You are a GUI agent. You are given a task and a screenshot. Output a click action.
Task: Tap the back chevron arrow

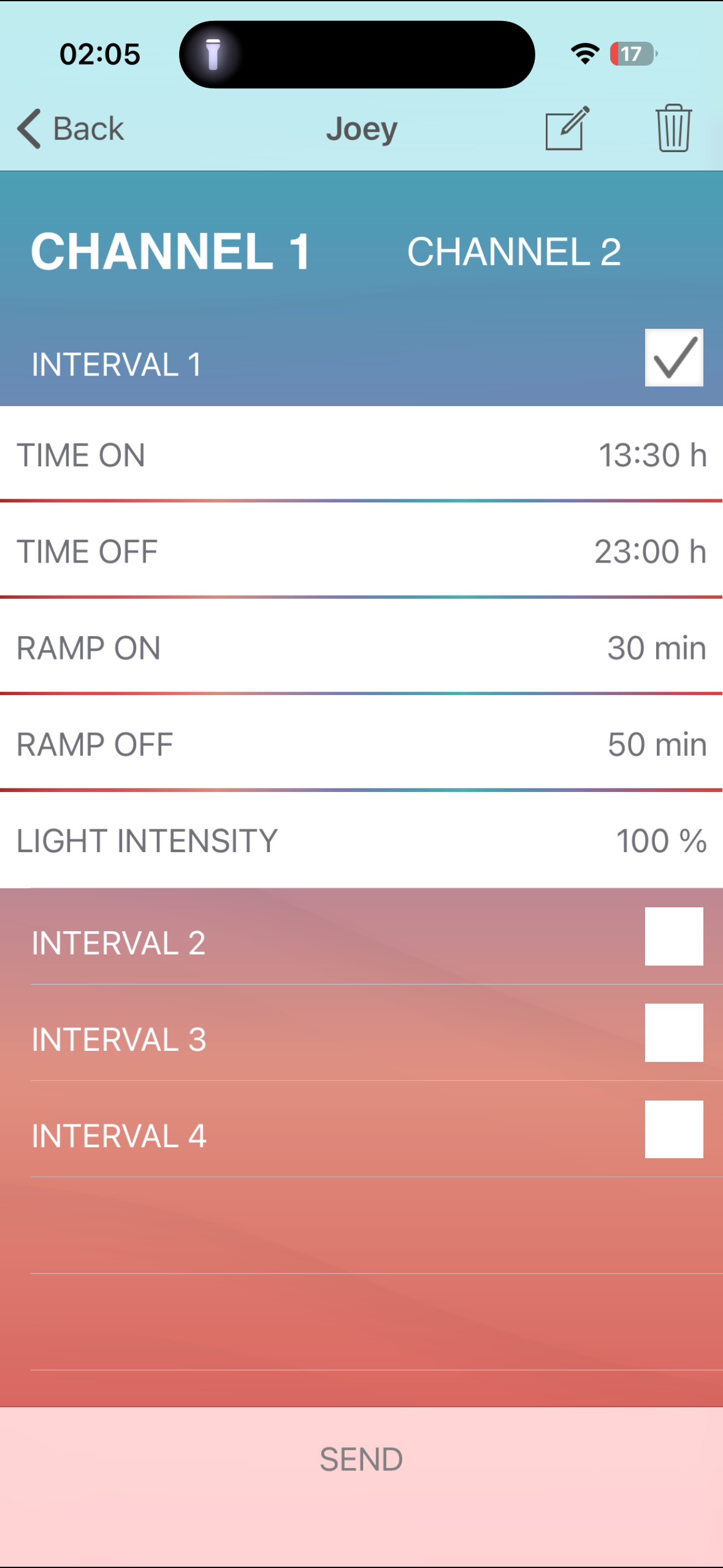coord(29,129)
